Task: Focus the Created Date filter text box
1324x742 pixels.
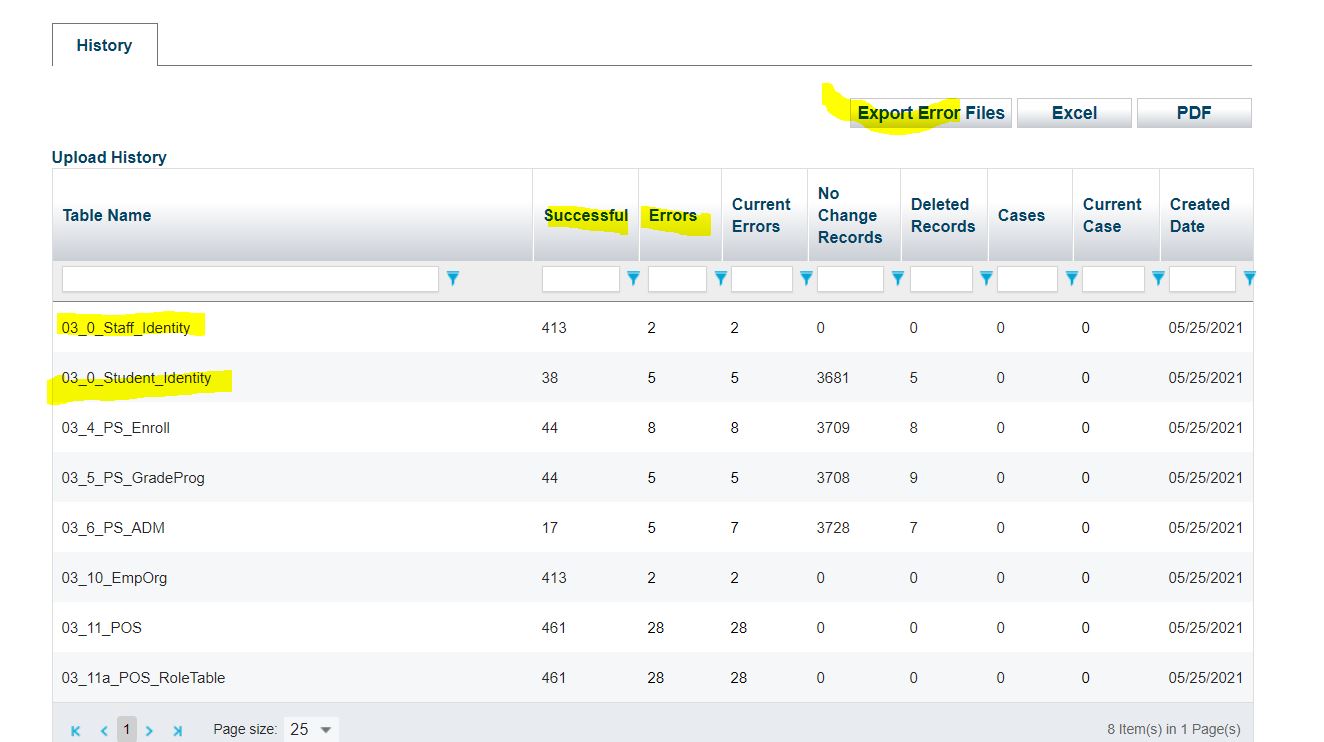Action: click(x=1202, y=279)
